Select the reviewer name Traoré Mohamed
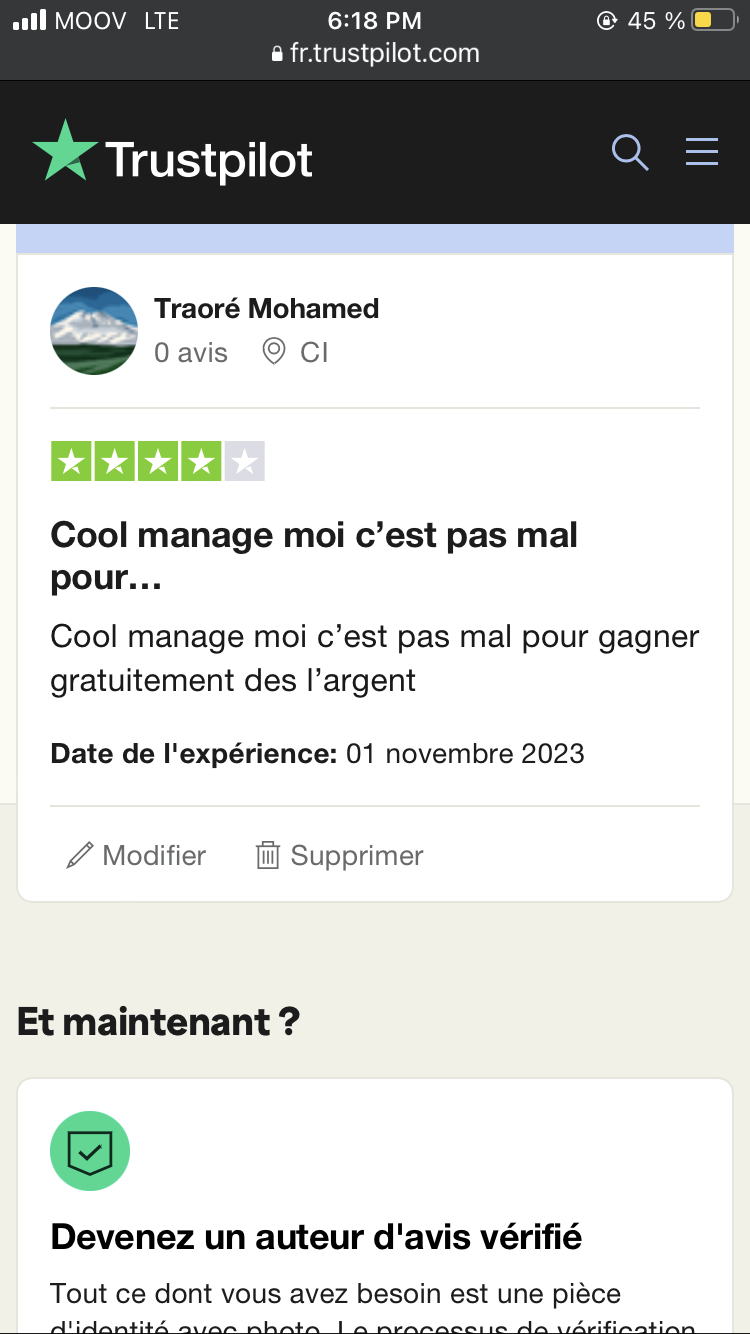Screen dimensions: 750x1334 point(266,308)
